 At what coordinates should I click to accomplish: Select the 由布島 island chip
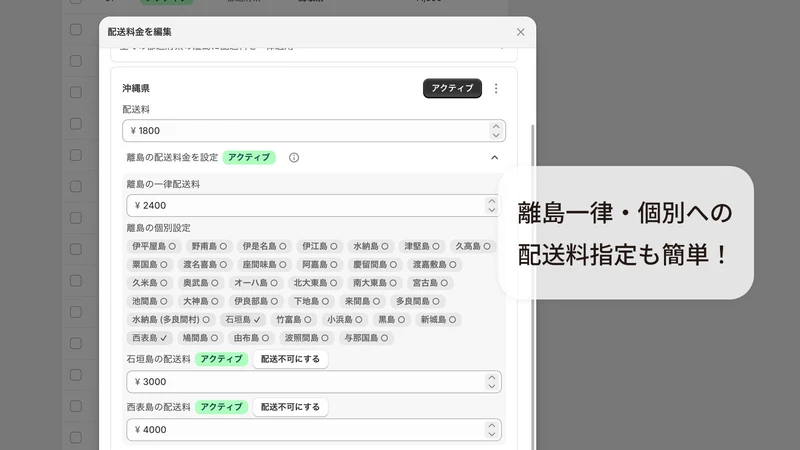pos(251,338)
